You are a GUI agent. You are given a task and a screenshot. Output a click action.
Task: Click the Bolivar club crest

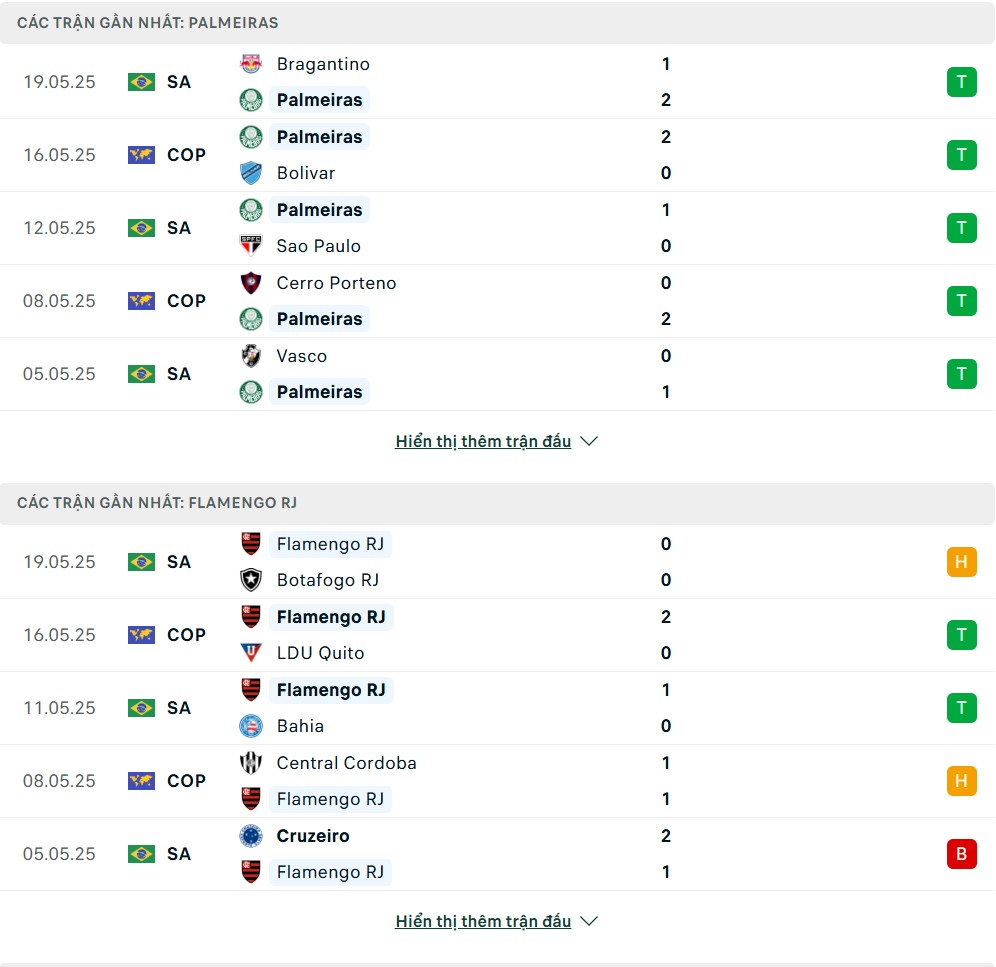coord(251,173)
